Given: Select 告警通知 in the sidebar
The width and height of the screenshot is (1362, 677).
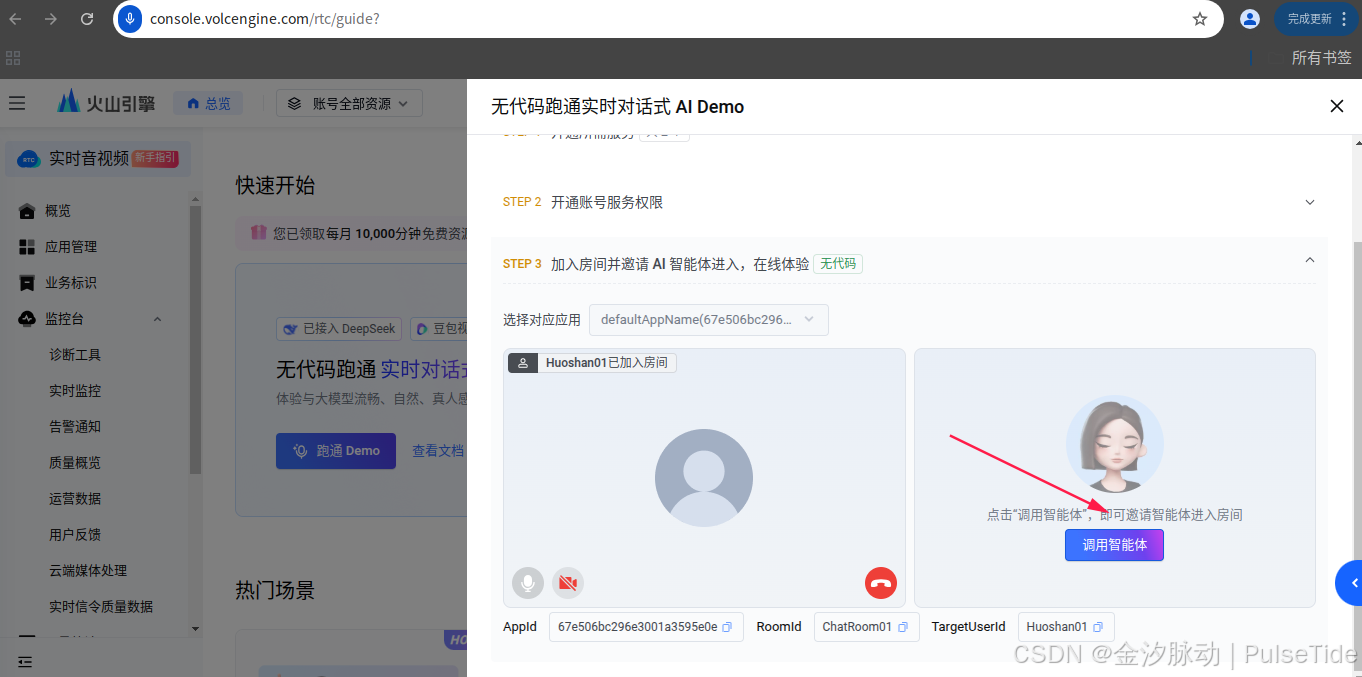Looking at the screenshot, I should 75,427.
